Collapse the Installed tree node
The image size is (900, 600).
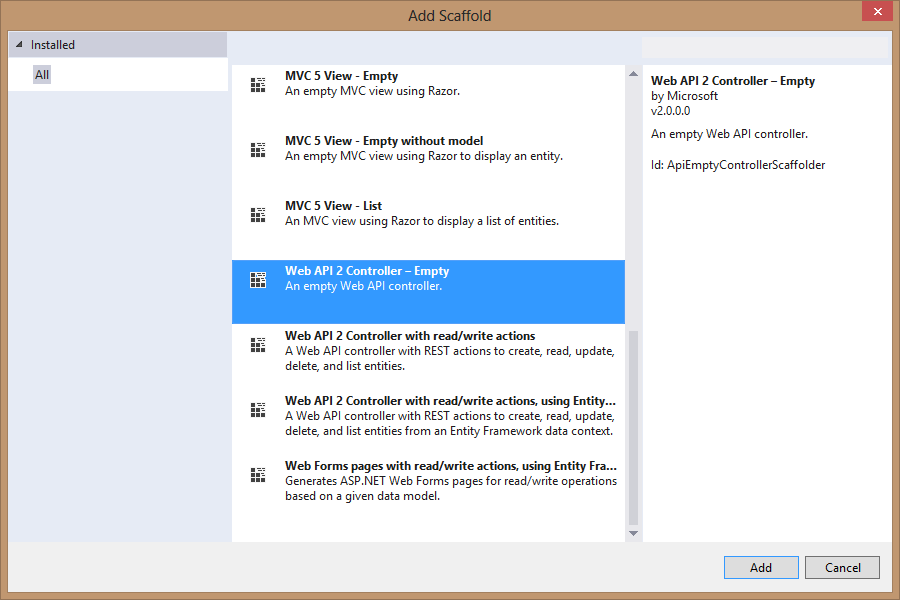click(x=19, y=44)
